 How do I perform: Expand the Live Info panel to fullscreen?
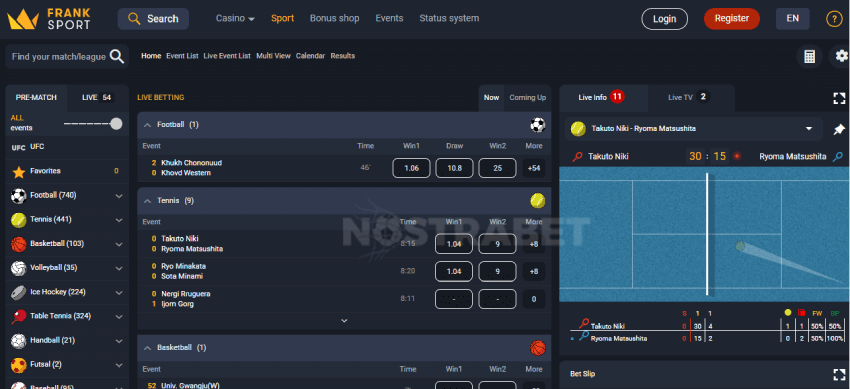pos(839,98)
